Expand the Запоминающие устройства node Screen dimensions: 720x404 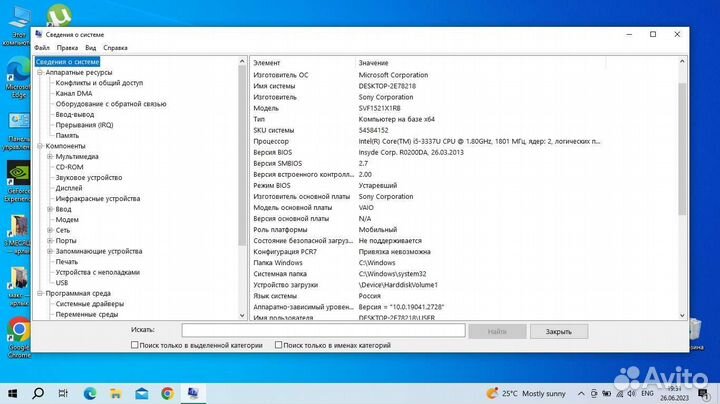click(50, 251)
